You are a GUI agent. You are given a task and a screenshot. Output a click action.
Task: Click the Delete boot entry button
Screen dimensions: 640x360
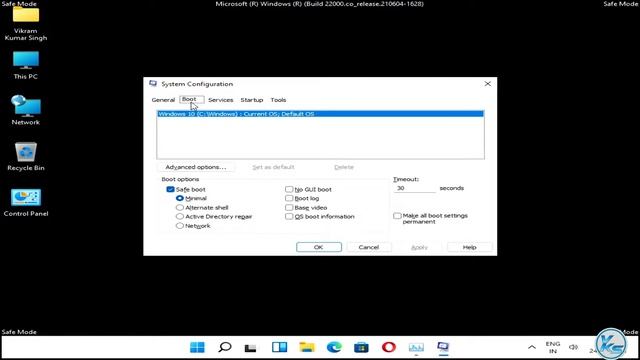344,167
